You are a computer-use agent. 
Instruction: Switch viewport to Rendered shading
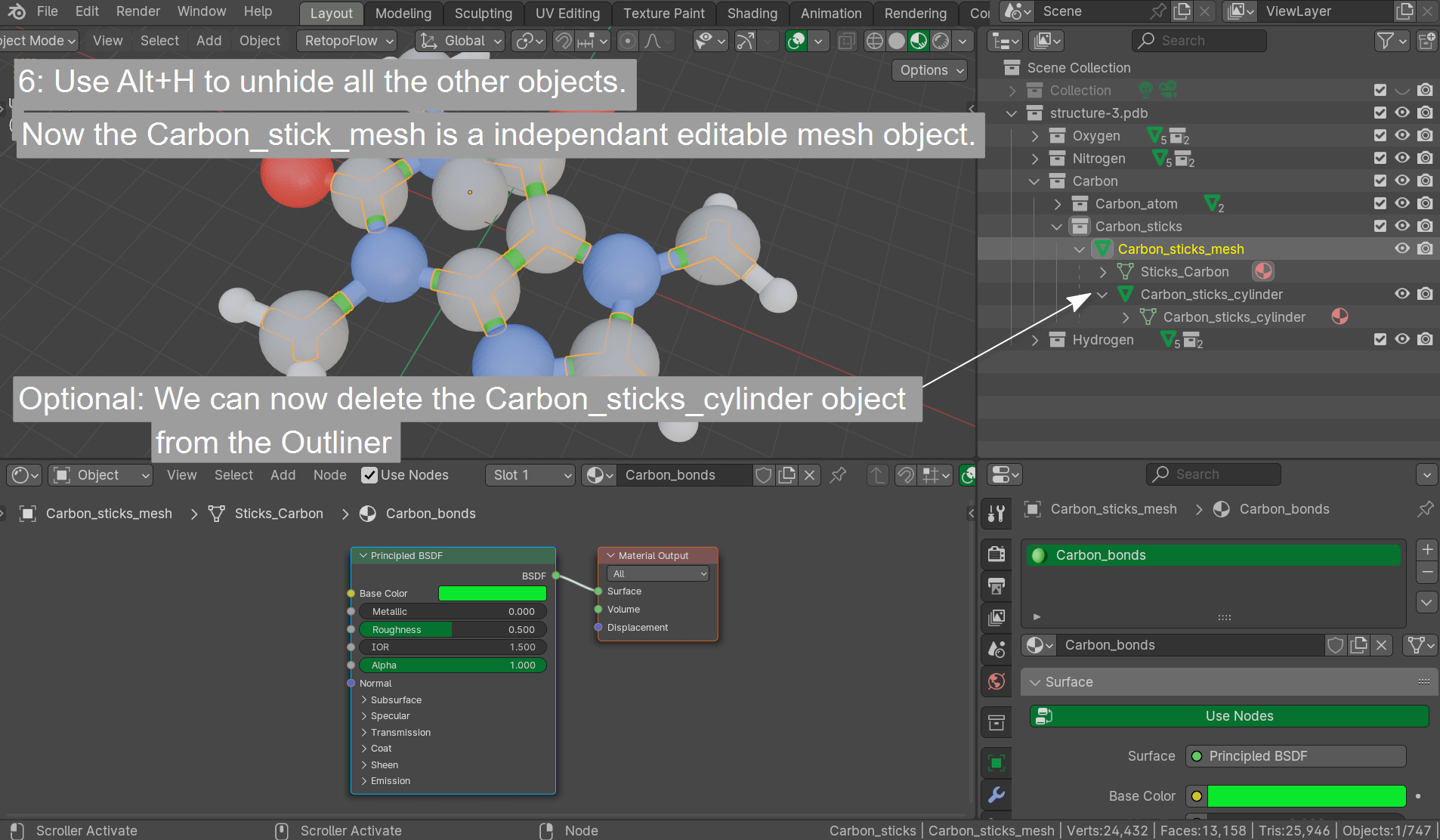[941, 41]
